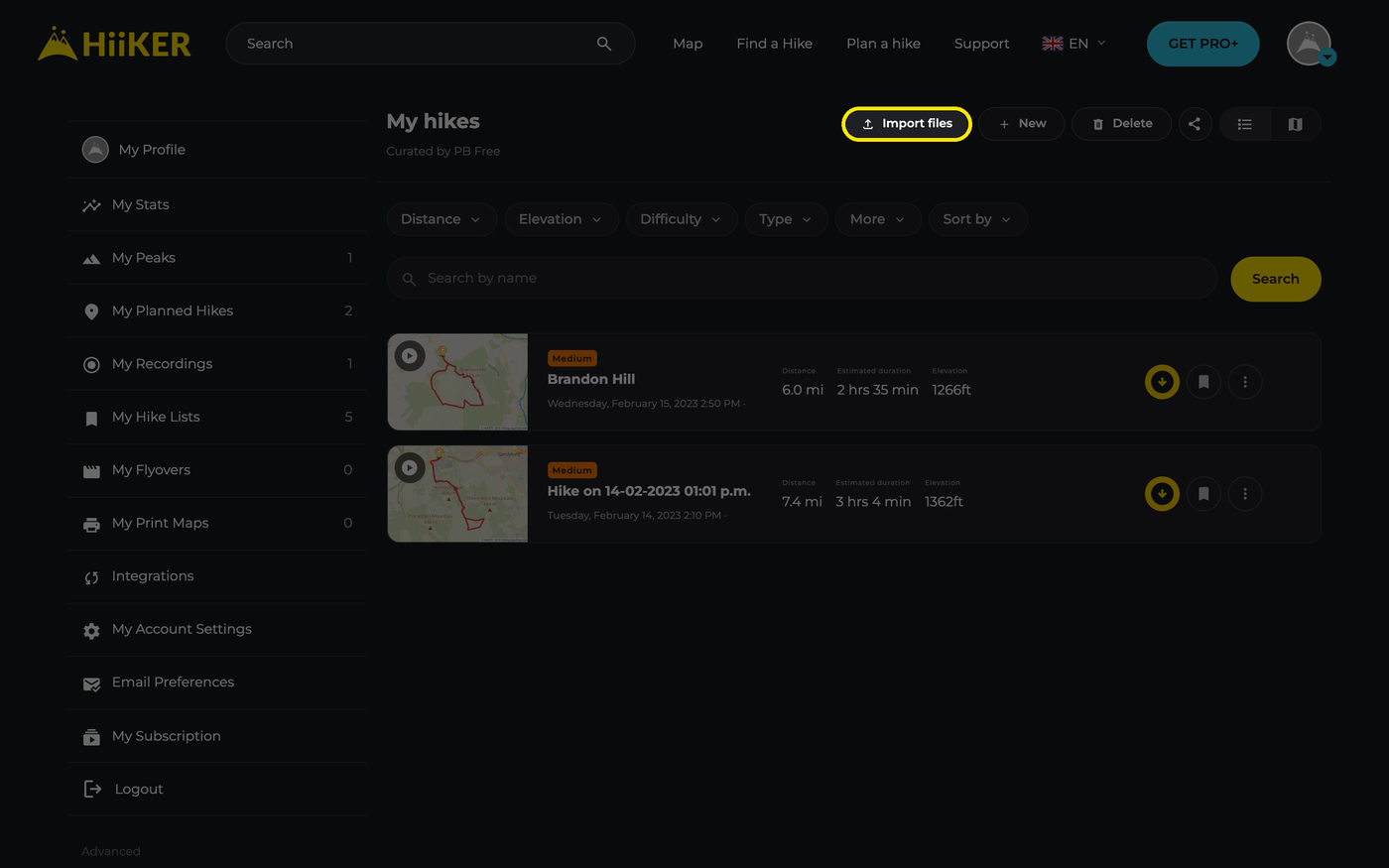This screenshot has height=868, width=1389.
Task: Focus the top Search field
Action: (x=431, y=44)
